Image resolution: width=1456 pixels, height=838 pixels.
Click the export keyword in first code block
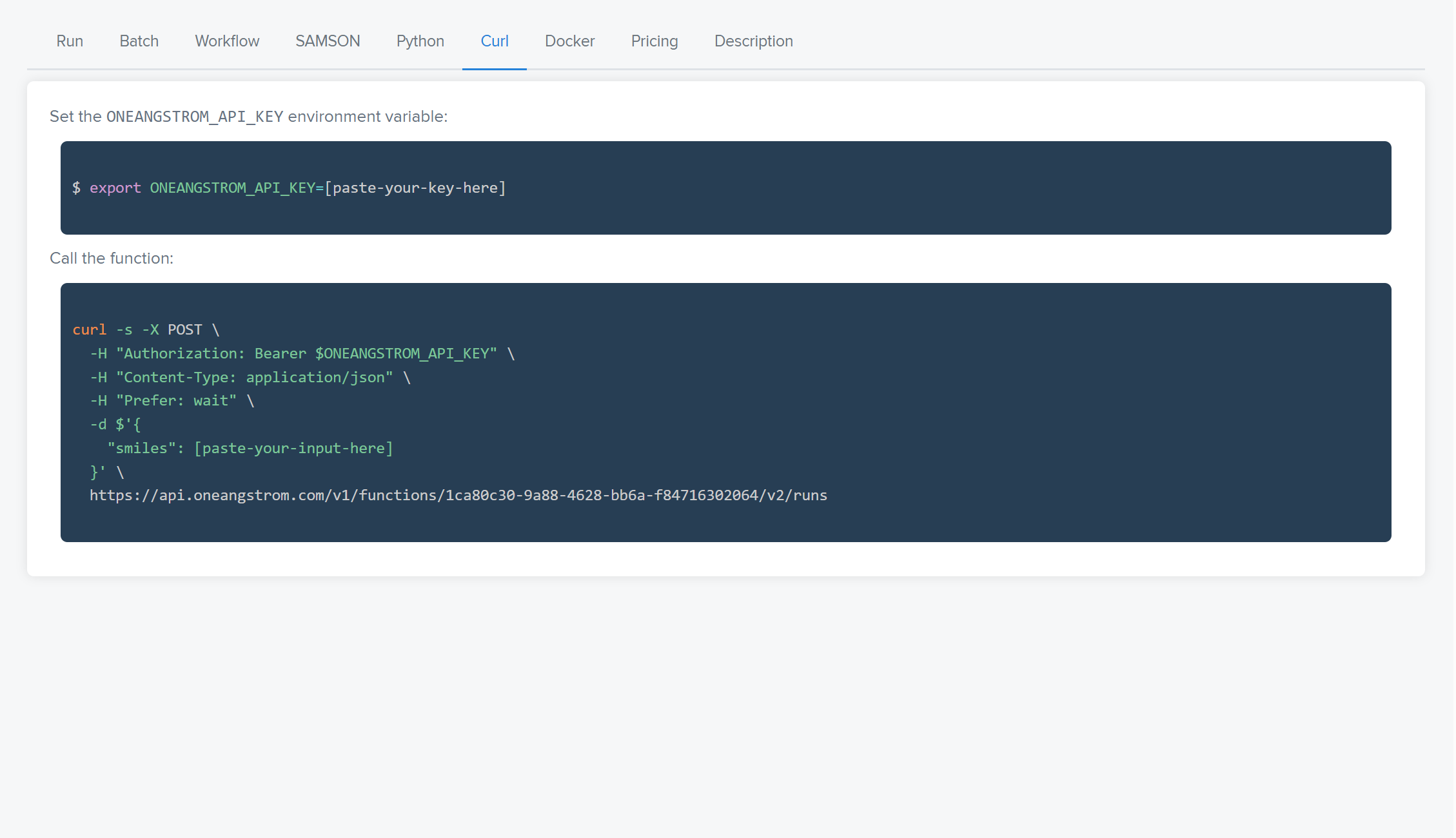click(x=115, y=188)
